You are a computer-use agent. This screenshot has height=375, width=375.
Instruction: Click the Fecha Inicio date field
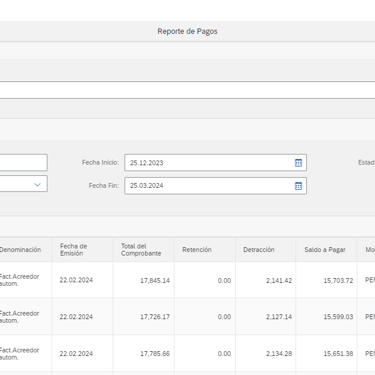point(215,163)
